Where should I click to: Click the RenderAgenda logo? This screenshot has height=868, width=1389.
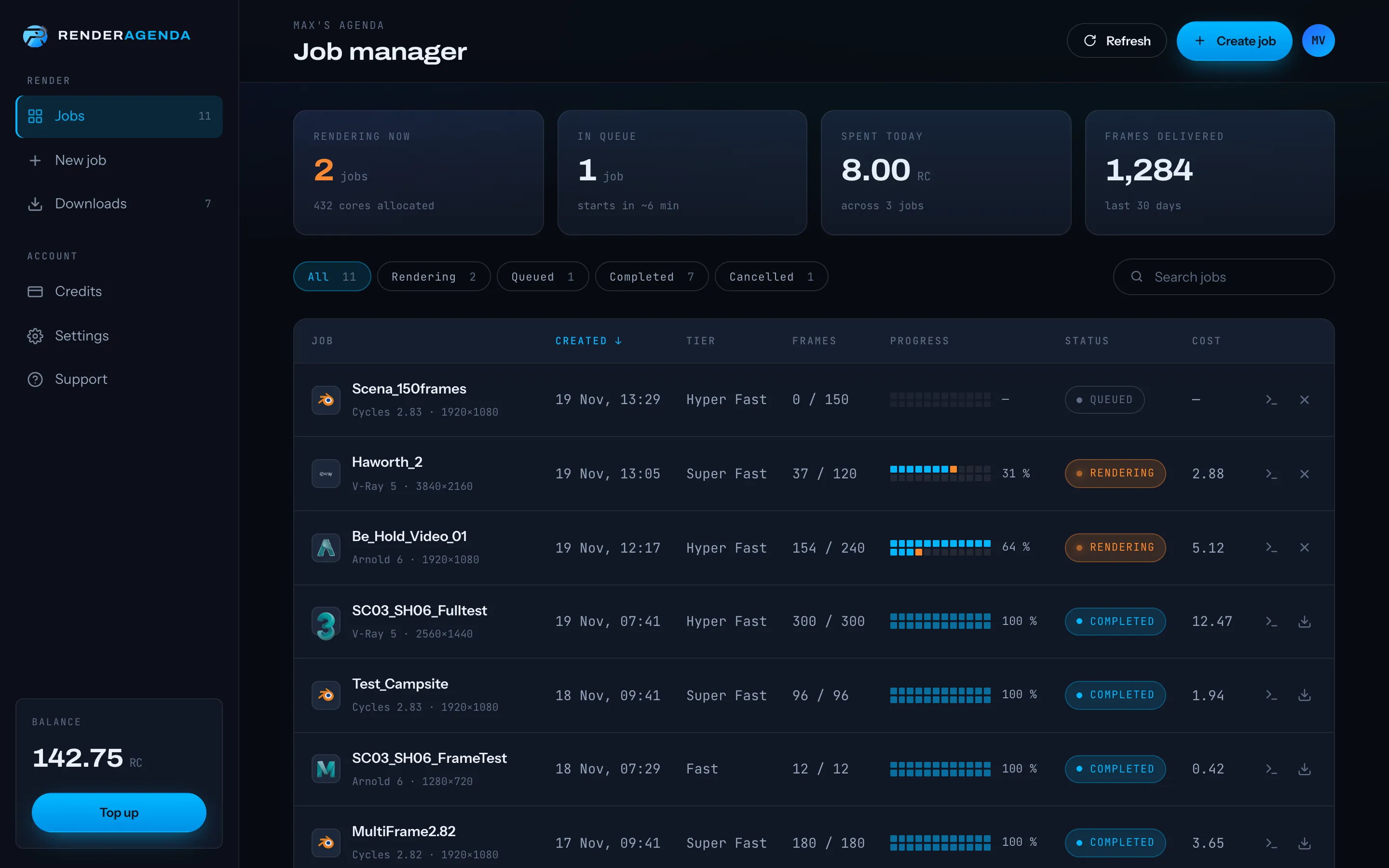[x=107, y=36]
